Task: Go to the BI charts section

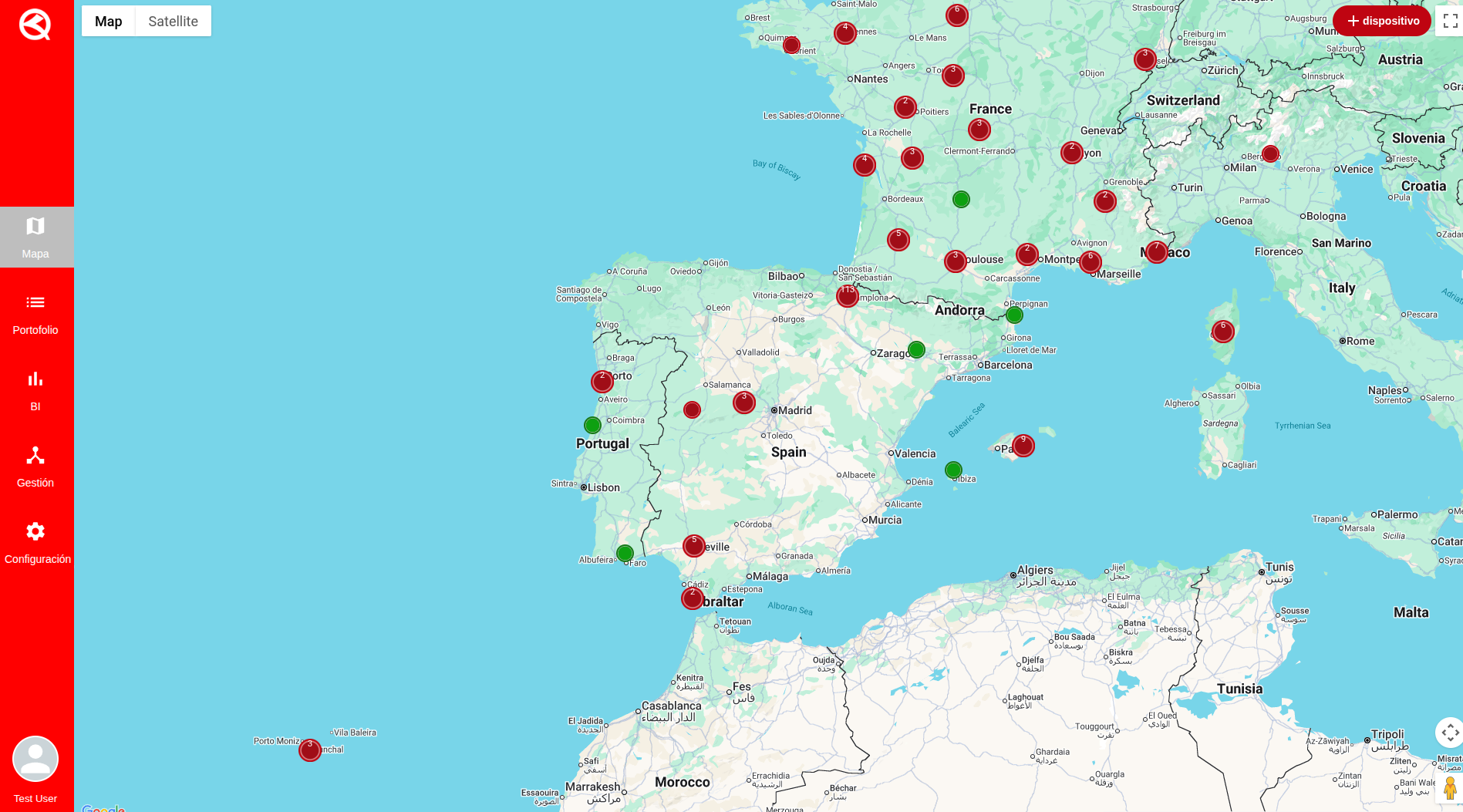Action: pyautogui.click(x=36, y=390)
